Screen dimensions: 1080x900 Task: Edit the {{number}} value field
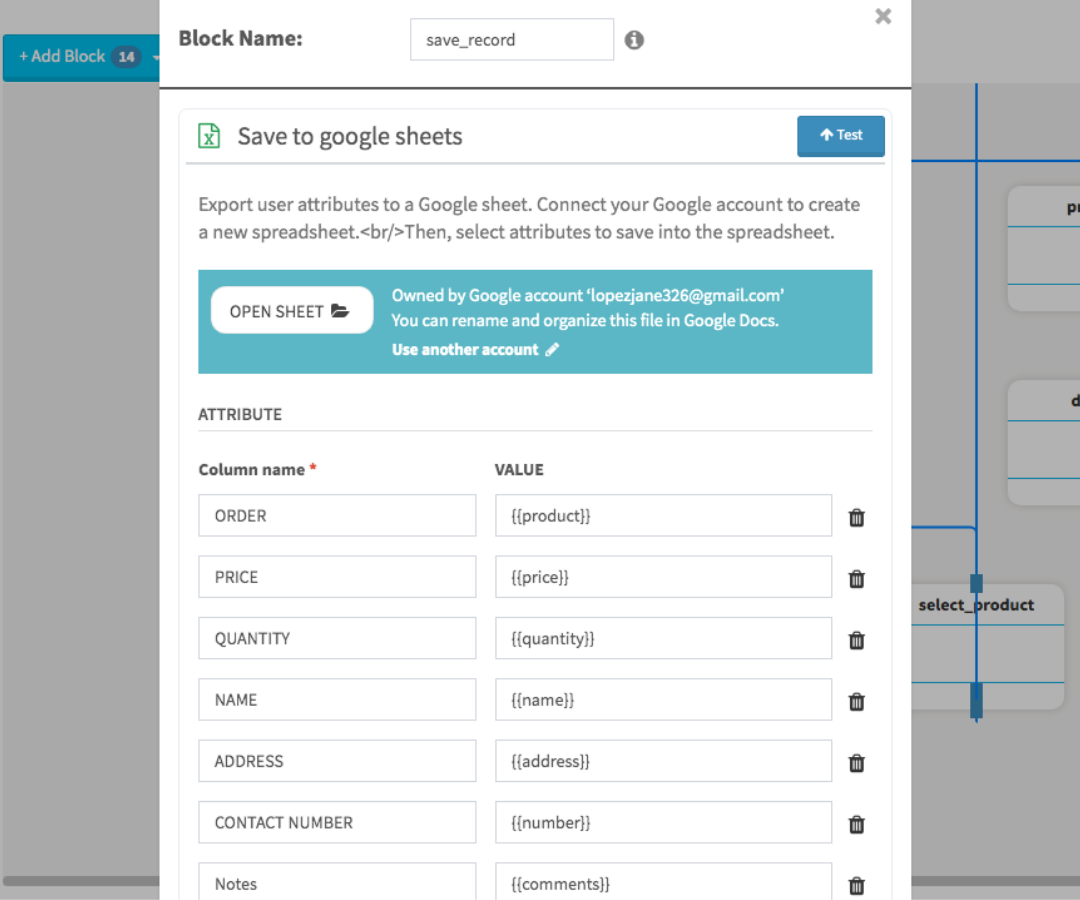pyautogui.click(x=663, y=821)
